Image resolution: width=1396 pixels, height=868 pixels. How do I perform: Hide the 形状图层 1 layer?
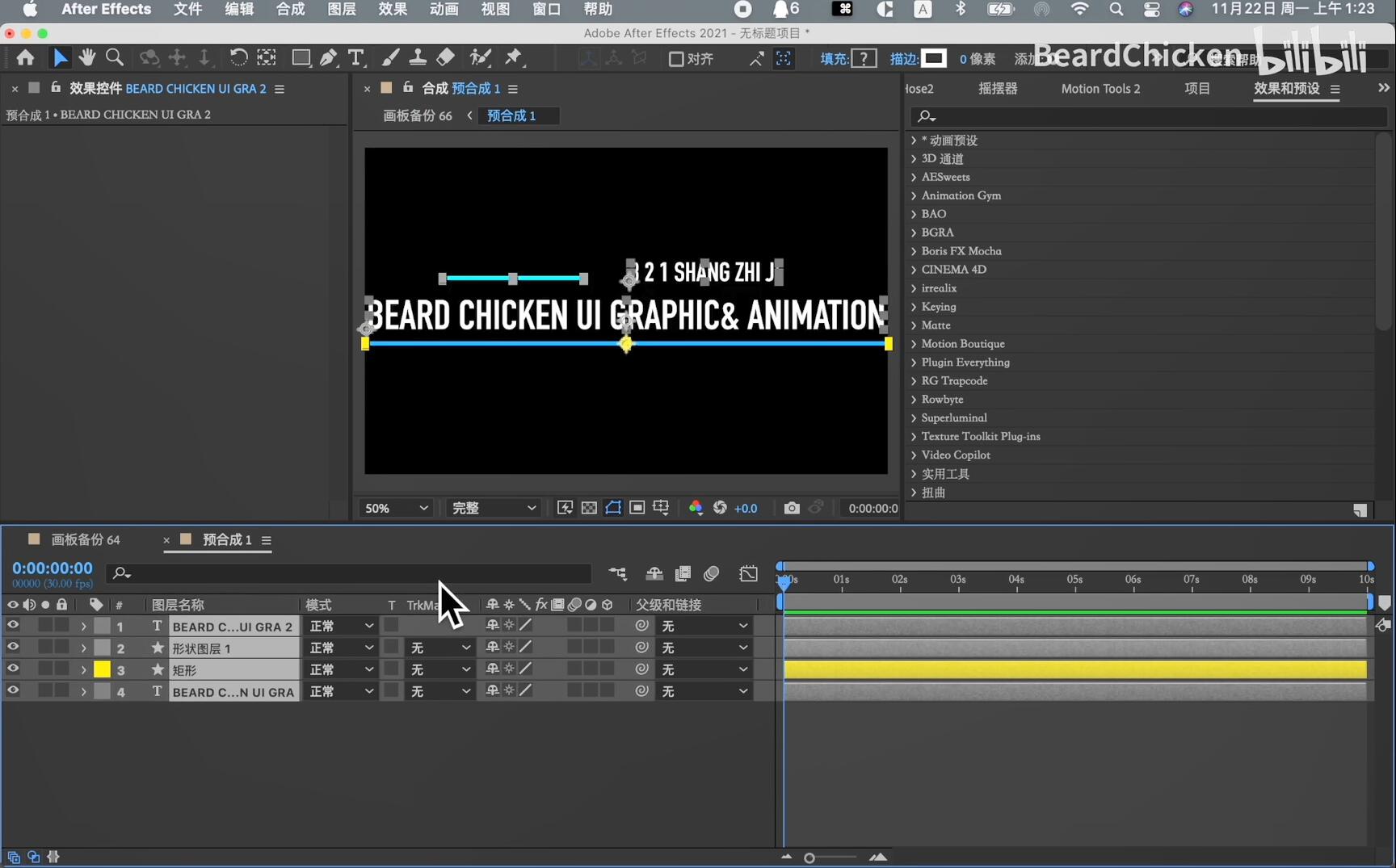point(13,648)
